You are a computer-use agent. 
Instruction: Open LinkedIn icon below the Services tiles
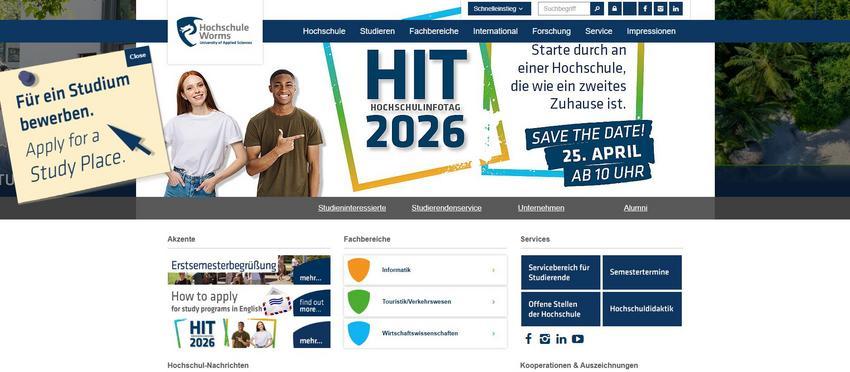click(x=561, y=339)
